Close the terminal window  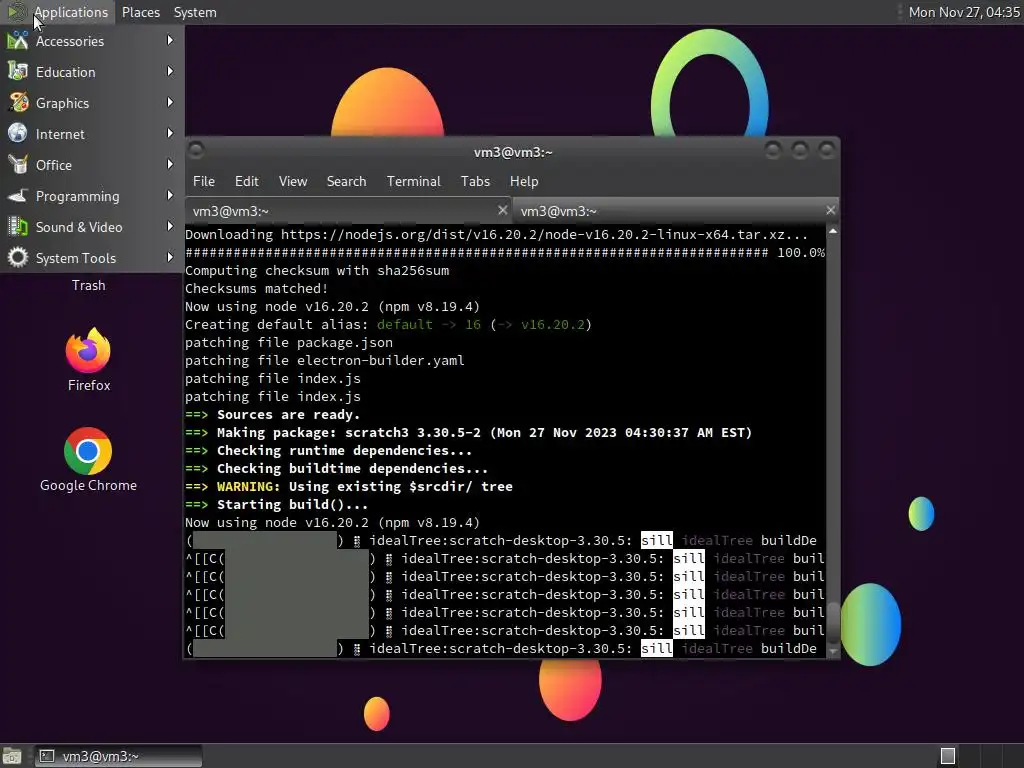point(827,151)
